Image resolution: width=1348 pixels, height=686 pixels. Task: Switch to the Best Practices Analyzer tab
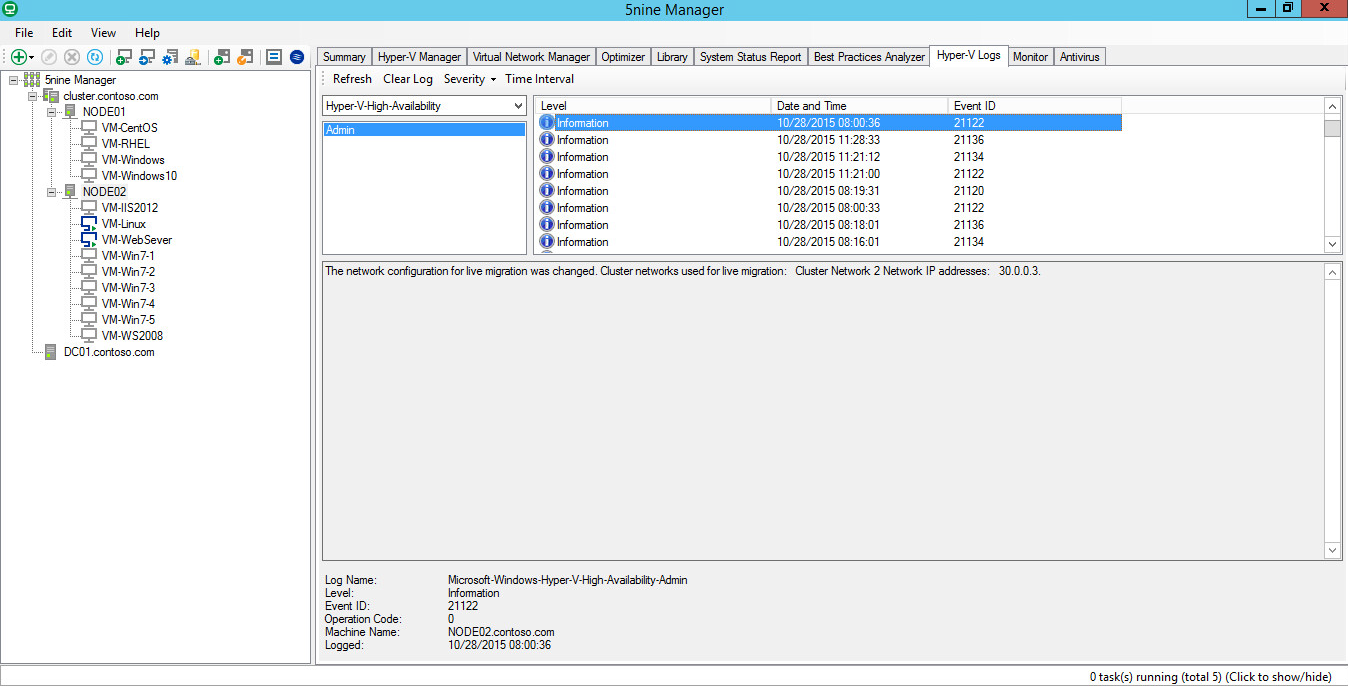tap(869, 57)
